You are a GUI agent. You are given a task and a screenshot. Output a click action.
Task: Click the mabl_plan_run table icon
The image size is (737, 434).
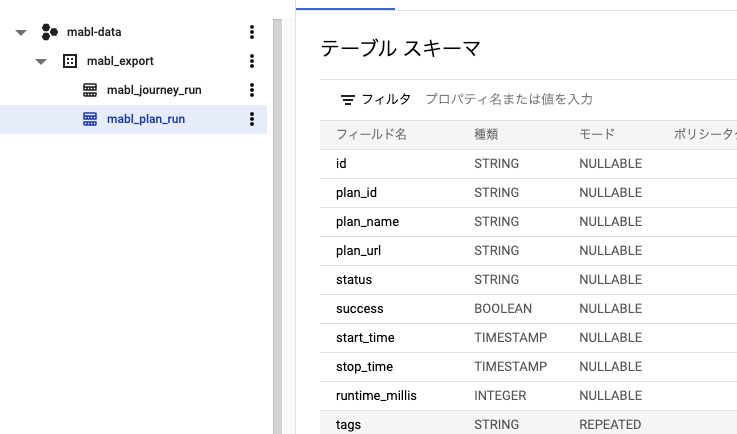pyautogui.click(x=90, y=120)
